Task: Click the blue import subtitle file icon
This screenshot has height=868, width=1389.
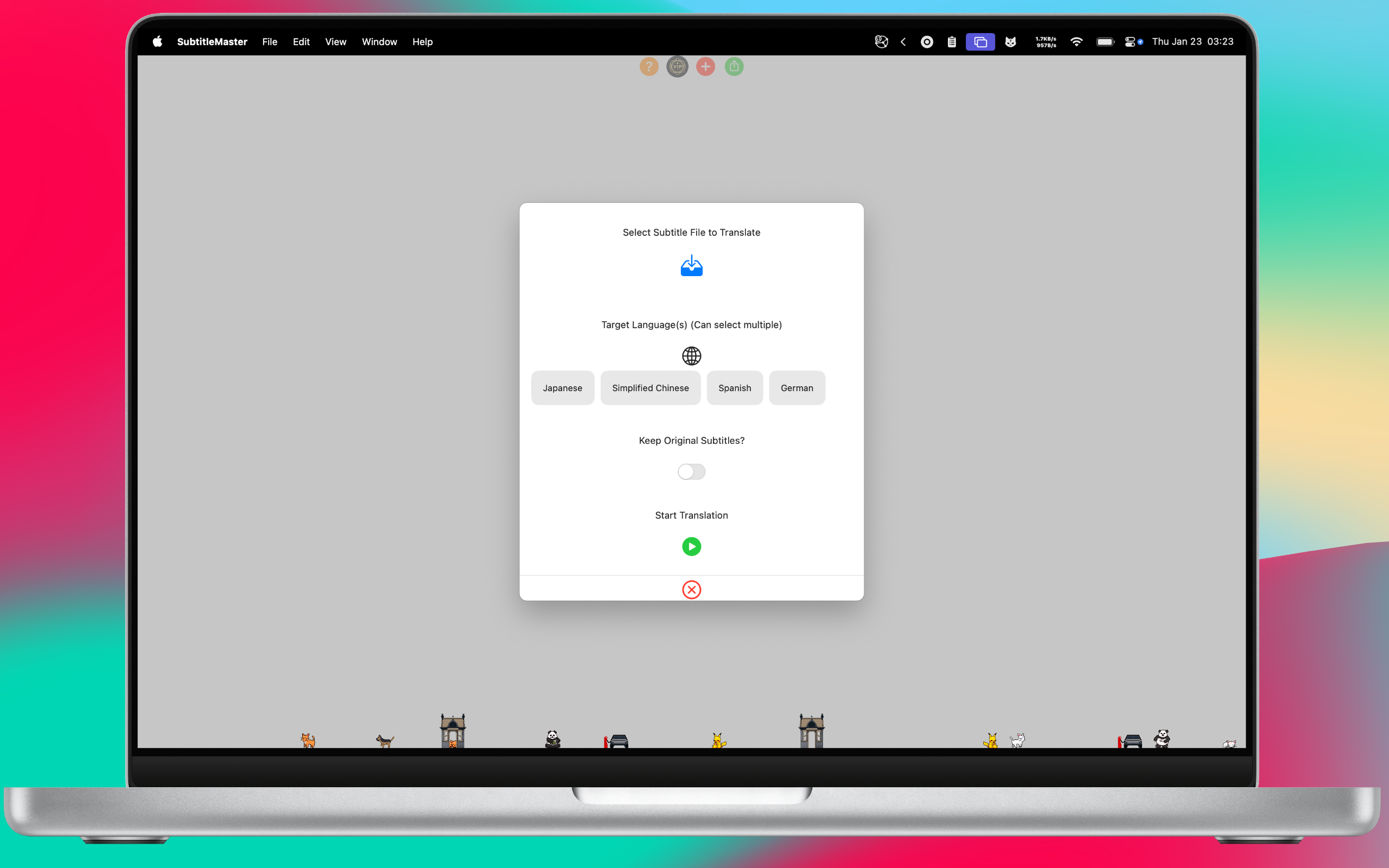Action: tap(691, 266)
